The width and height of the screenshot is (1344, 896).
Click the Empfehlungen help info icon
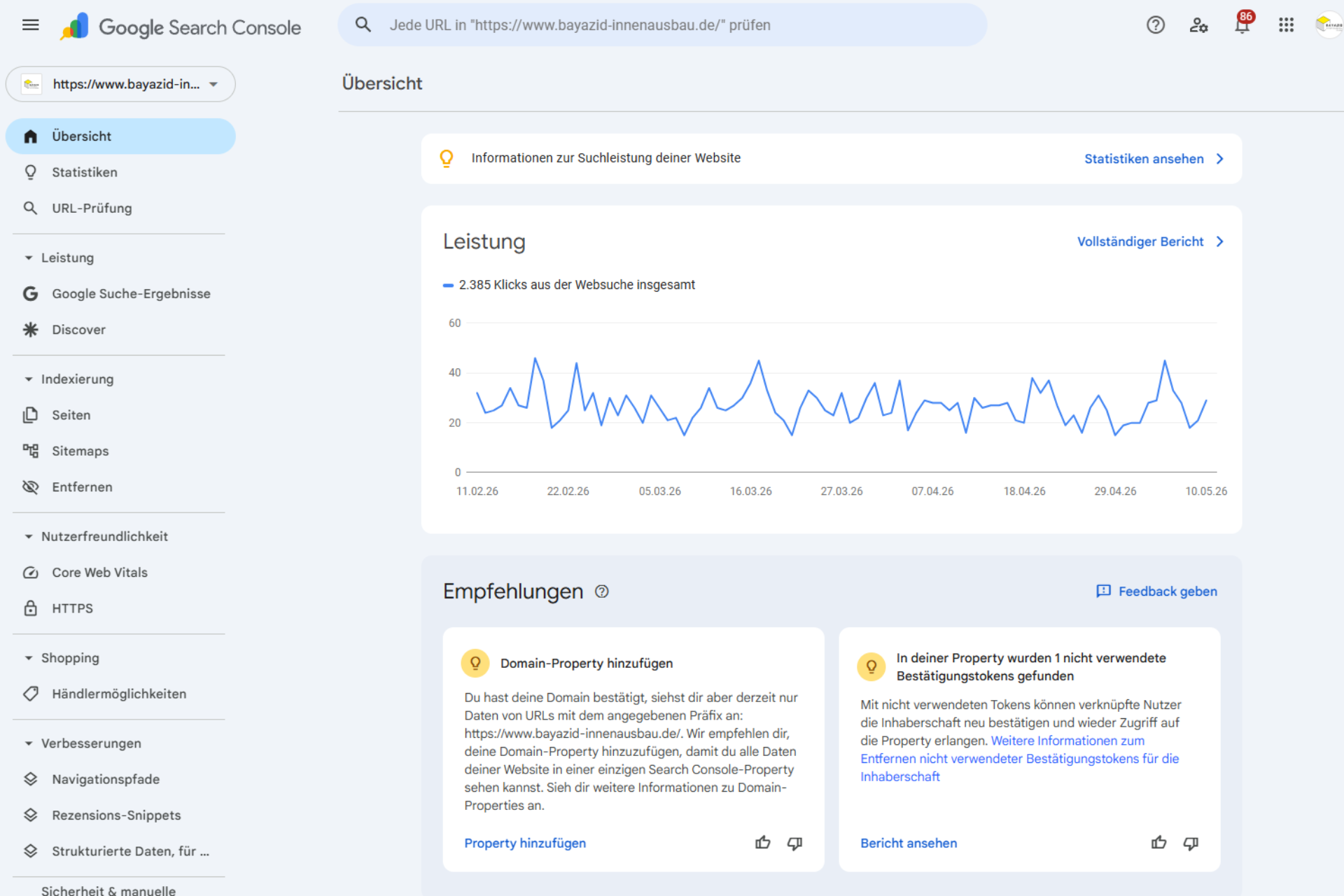pyautogui.click(x=602, y=591)
